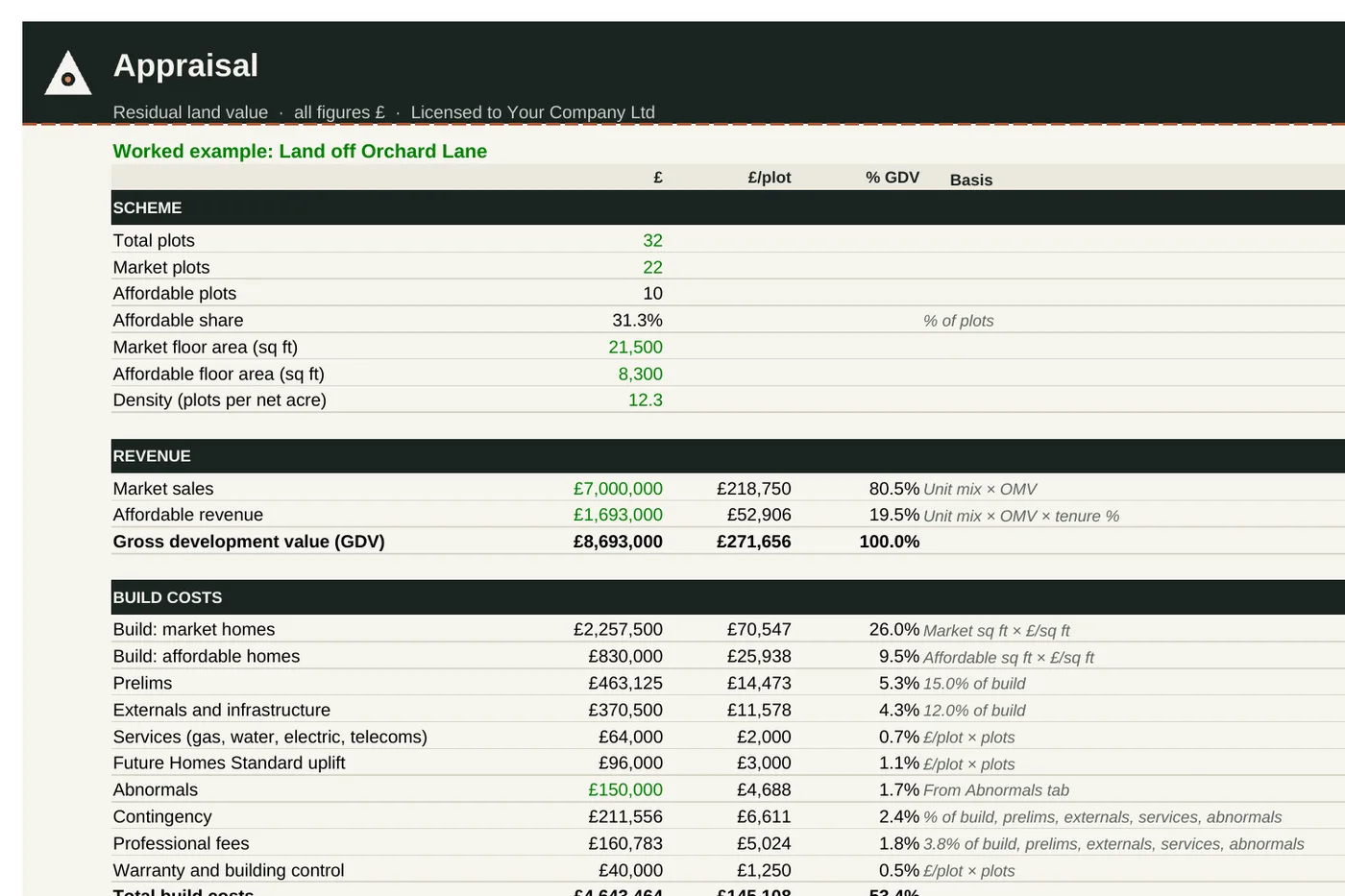This screenshot has width=1345, height=896.
Task: Click the '£/plot' column header
Action: [769, 178]
